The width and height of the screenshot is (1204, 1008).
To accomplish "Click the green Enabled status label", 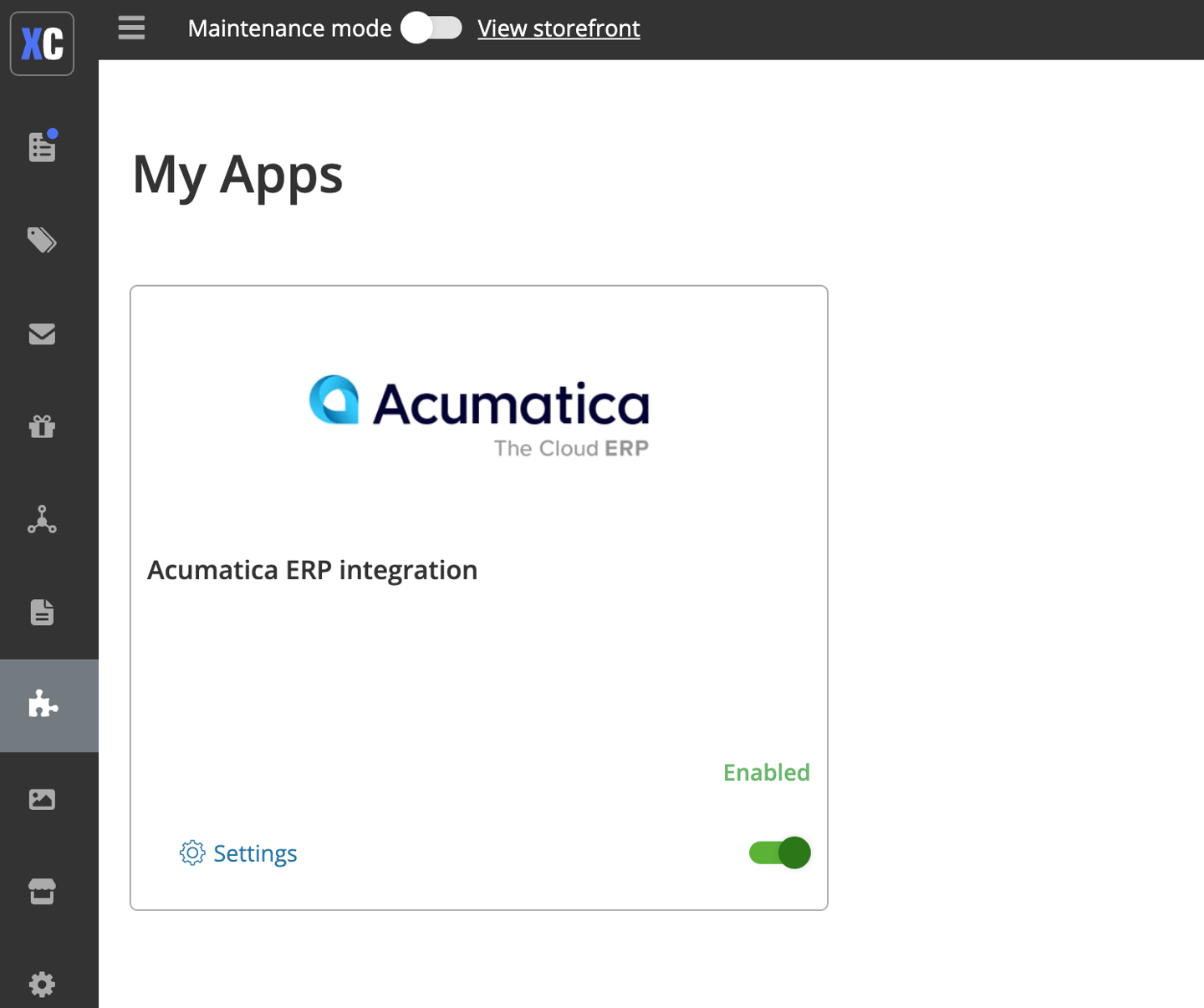I will pyautogui.click(x=766, y=772).
